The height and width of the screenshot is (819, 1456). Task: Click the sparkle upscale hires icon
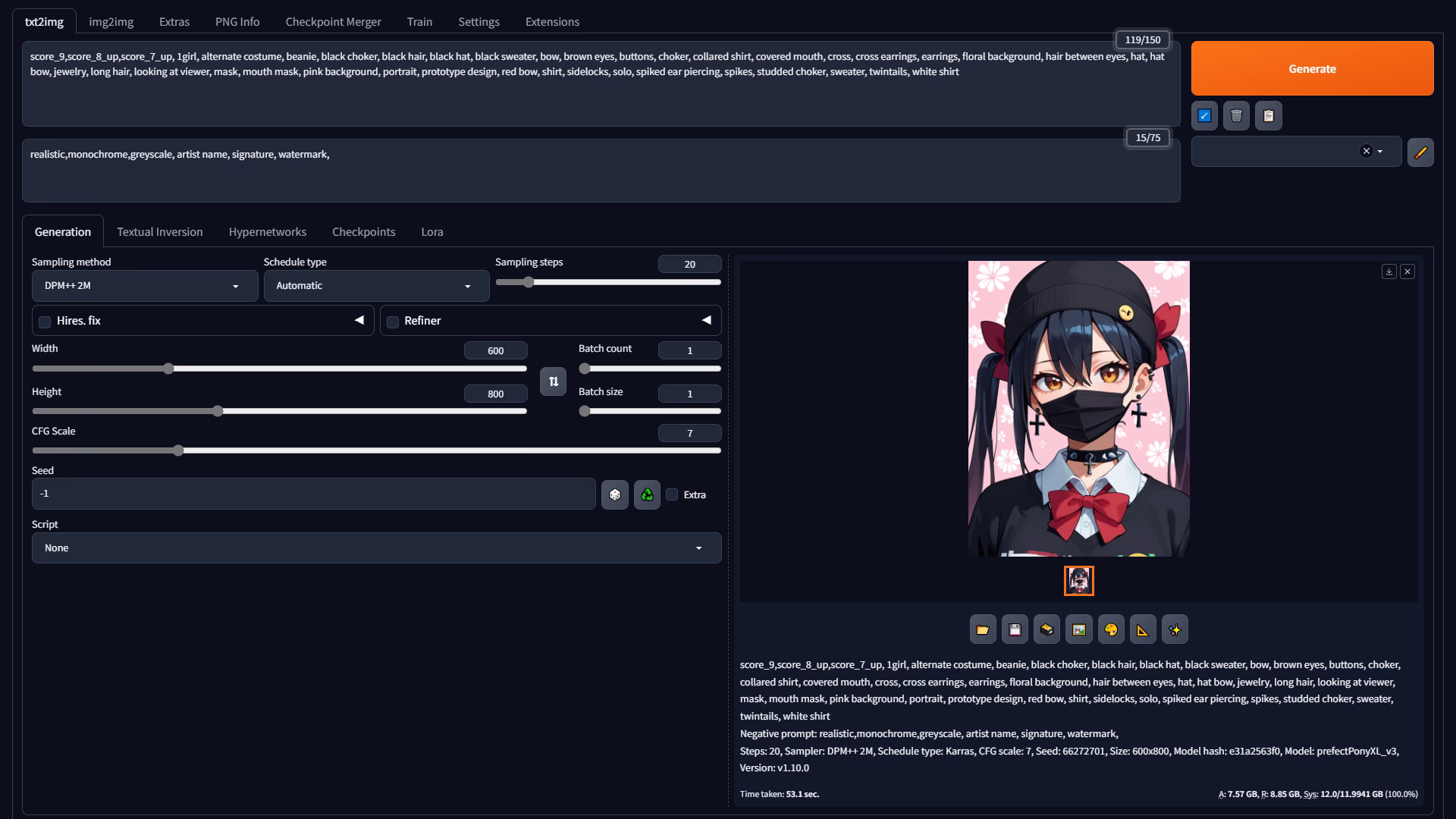1175,629
